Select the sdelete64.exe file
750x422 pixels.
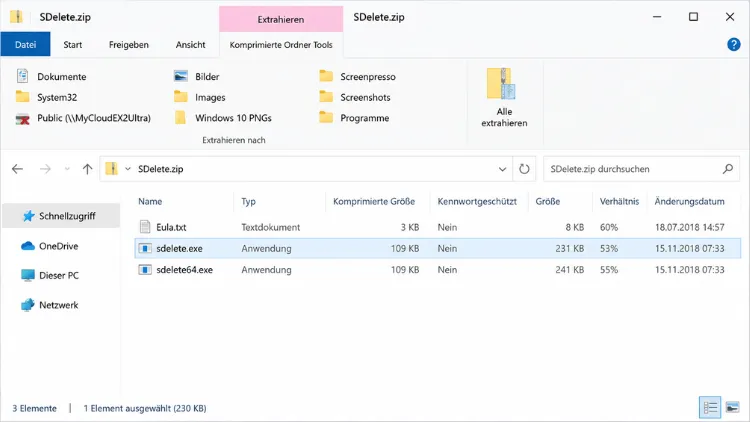pos(185,269)
